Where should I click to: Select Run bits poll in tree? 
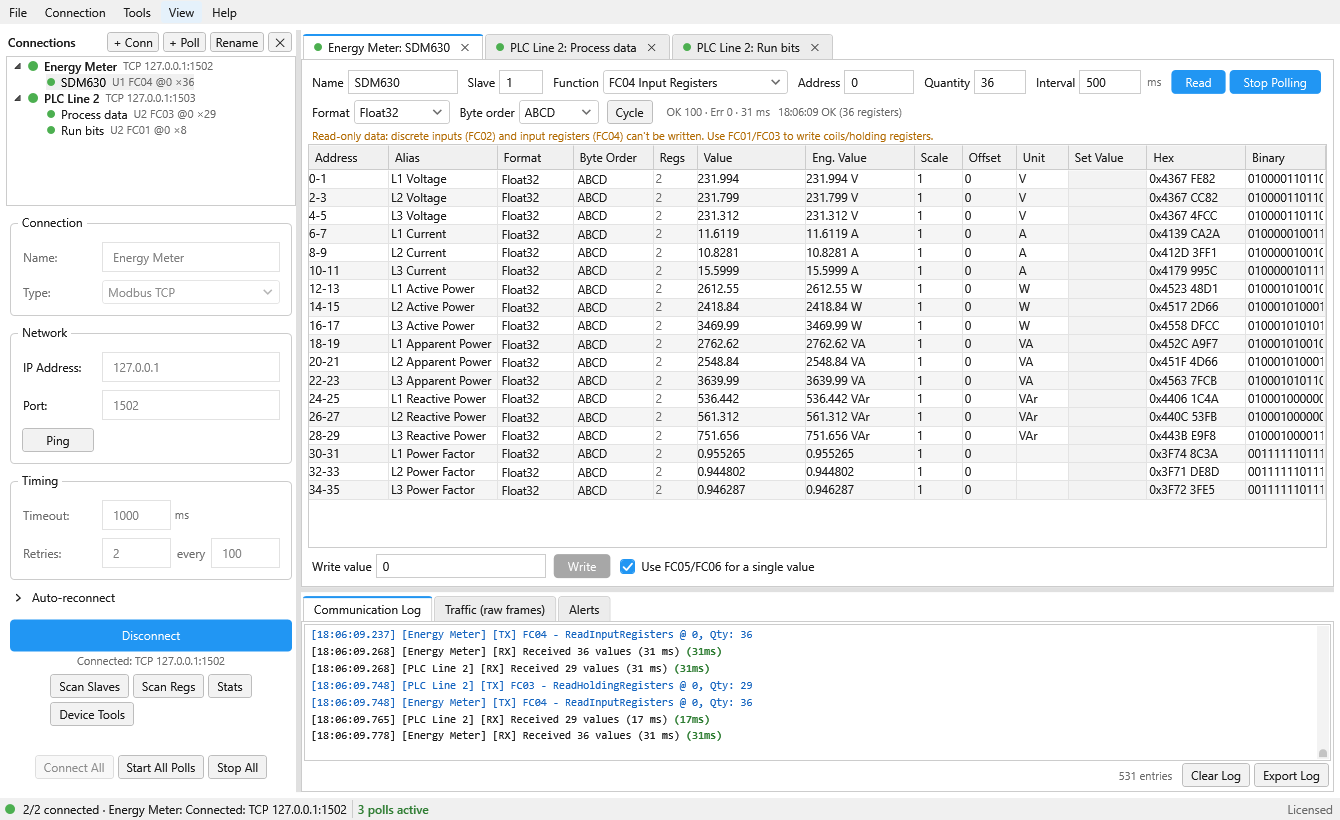[116, 131]
